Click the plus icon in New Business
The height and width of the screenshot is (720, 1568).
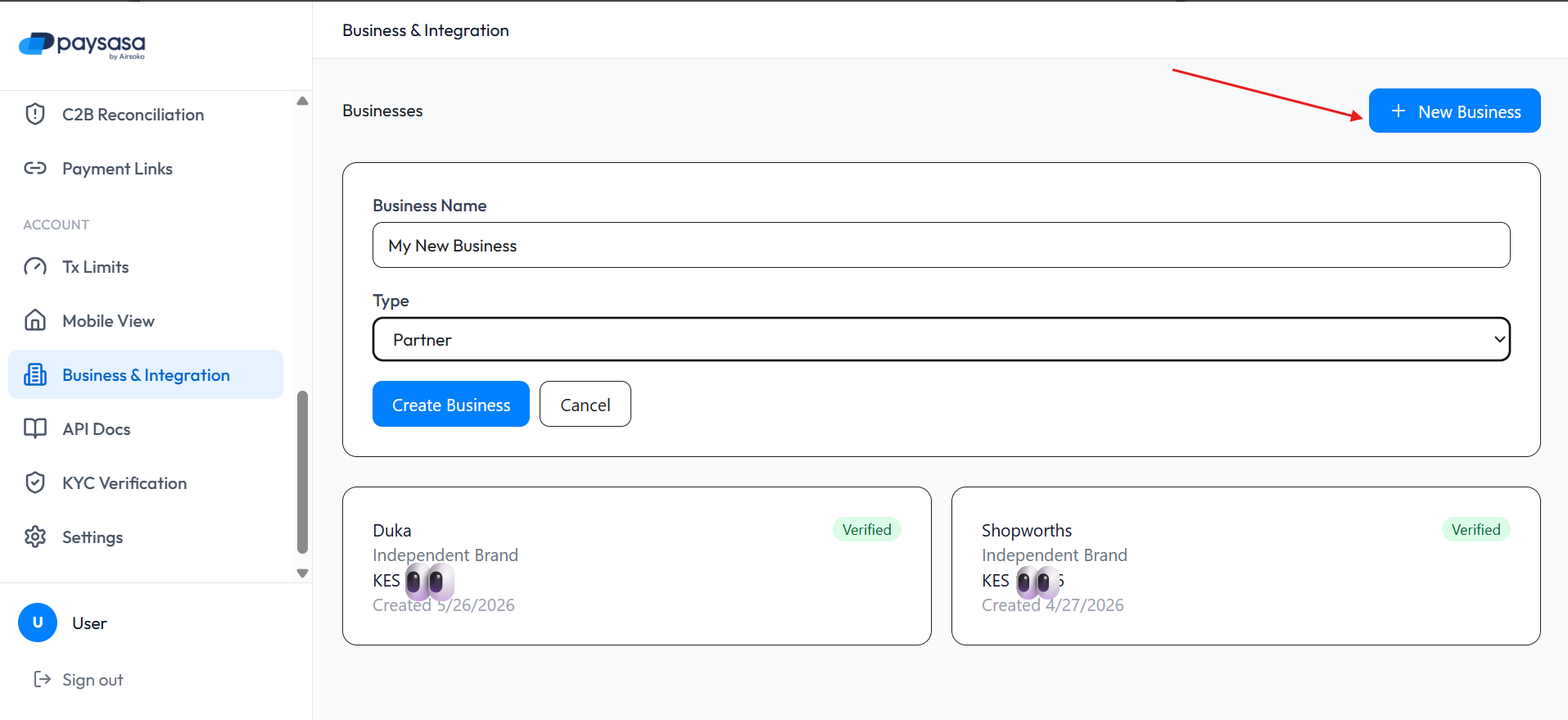1399,111
